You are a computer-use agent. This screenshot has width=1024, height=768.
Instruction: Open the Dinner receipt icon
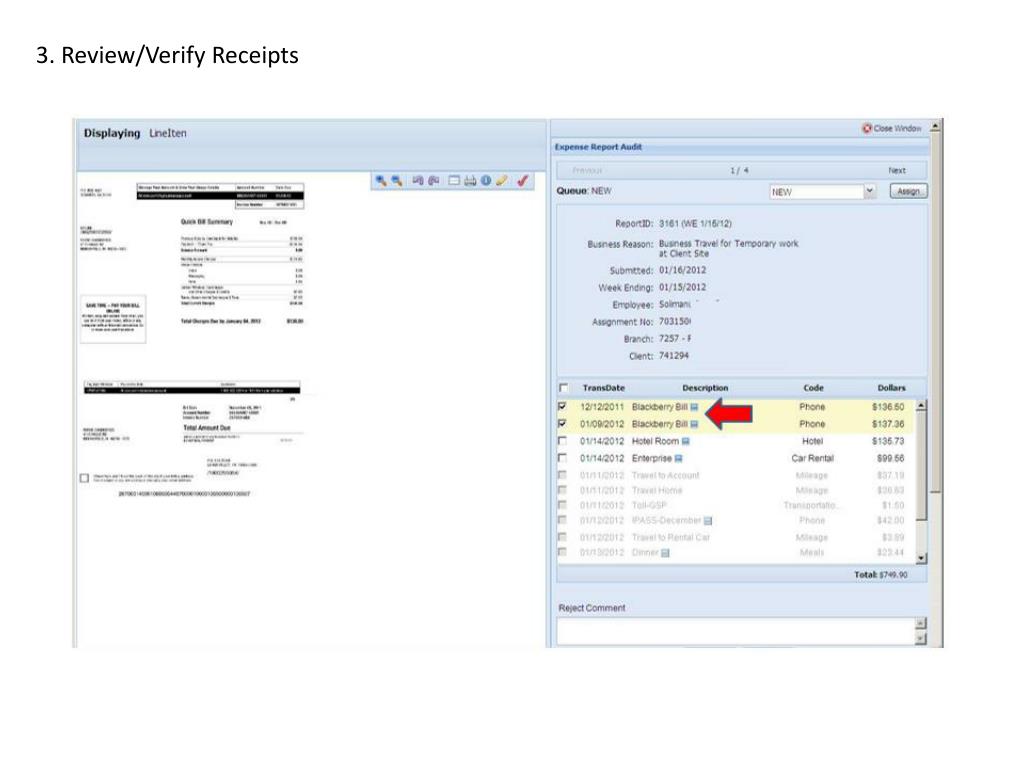tap(665, 553)
